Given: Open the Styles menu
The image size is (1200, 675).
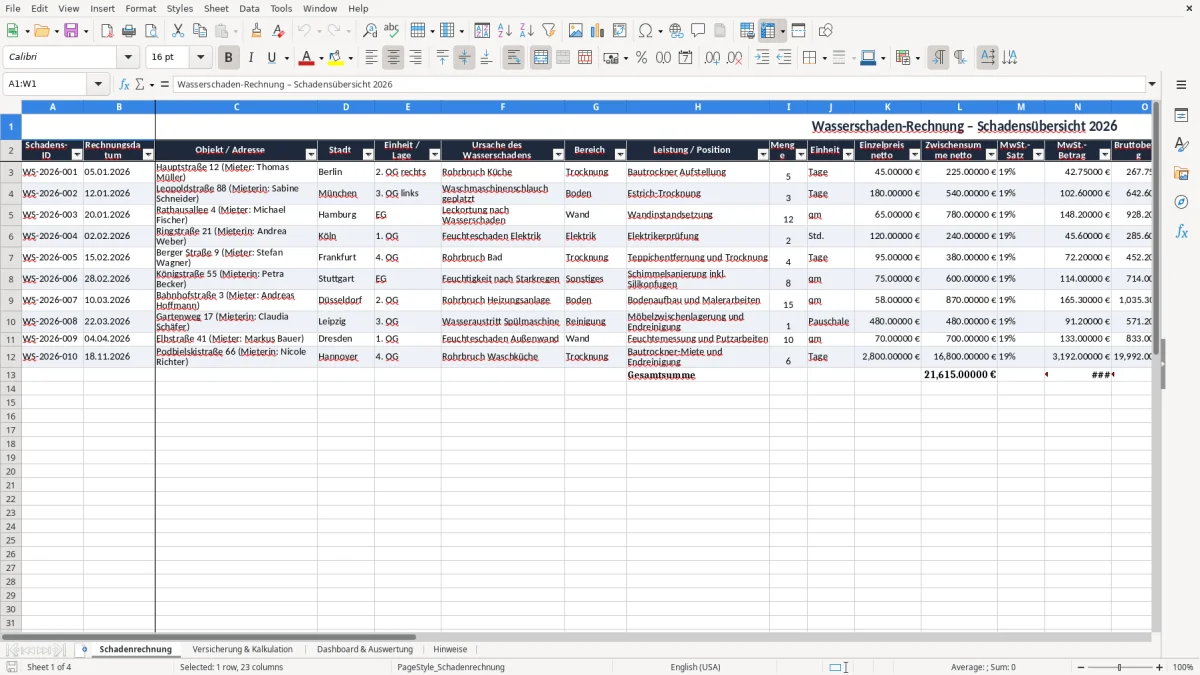Looking at the screenshot, I should pos(180,8).
